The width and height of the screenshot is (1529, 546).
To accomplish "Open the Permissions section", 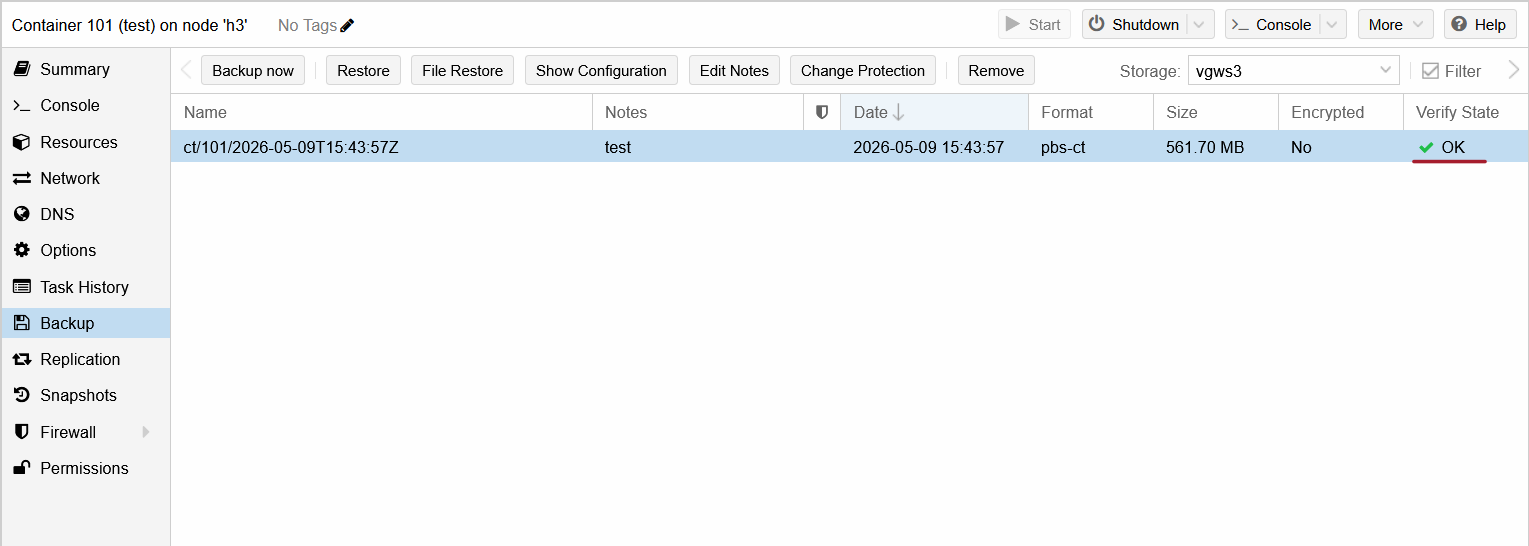I will pyautogui.click(x=85, y=468).
